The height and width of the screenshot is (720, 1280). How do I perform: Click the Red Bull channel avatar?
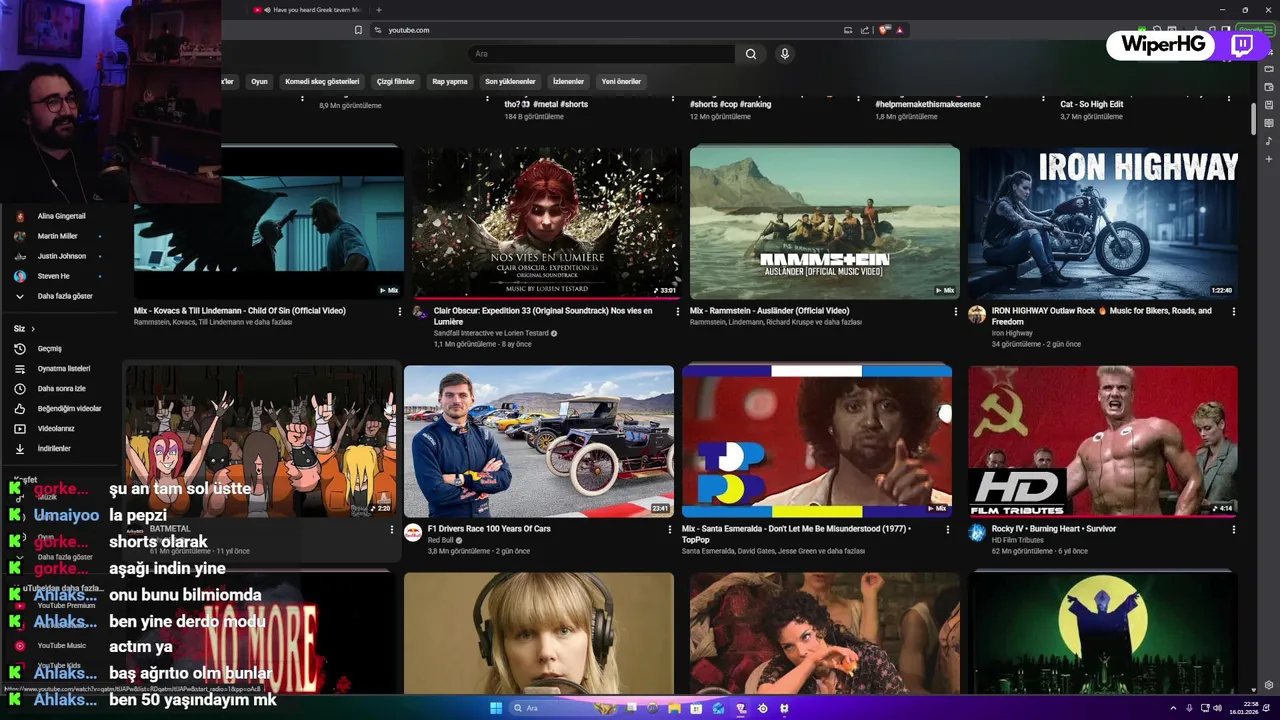tap(413, 533)
